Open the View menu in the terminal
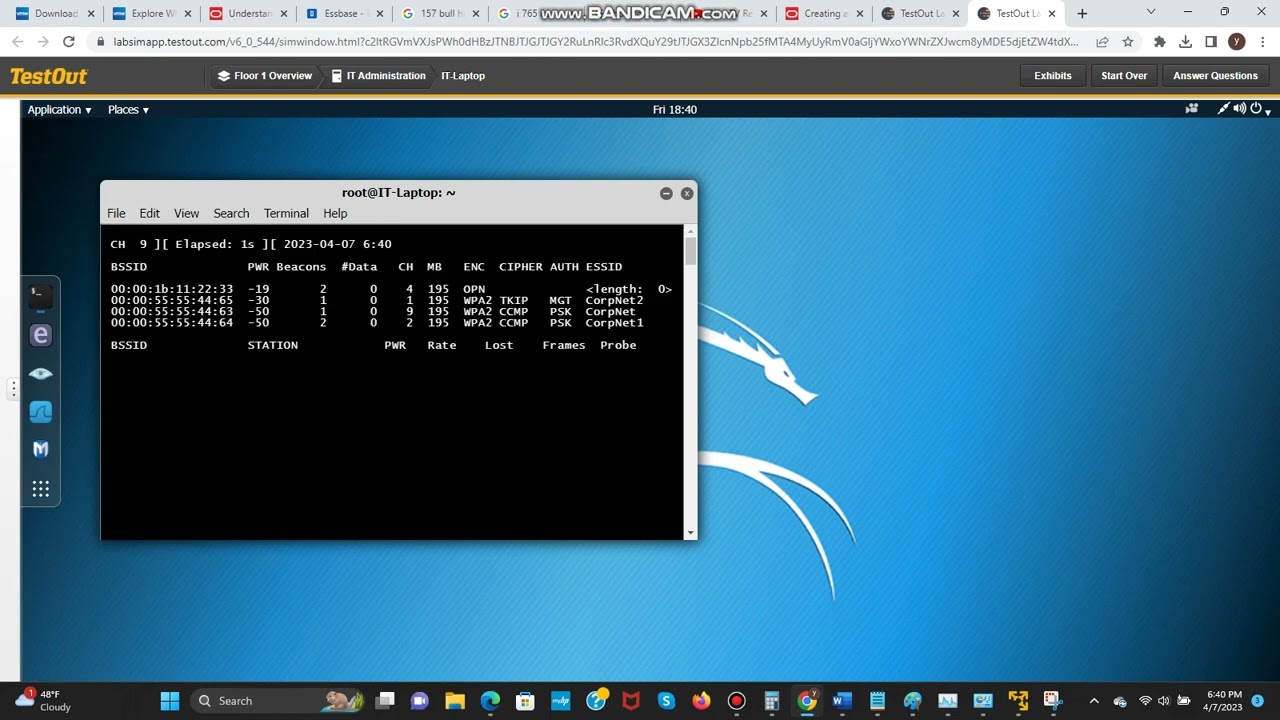The height and width of the screenshot is (720, 1280). coord(186,213)
